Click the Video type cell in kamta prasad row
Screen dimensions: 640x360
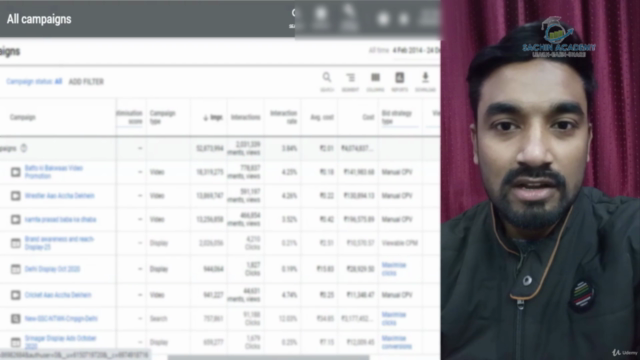[x=157, y=220]
